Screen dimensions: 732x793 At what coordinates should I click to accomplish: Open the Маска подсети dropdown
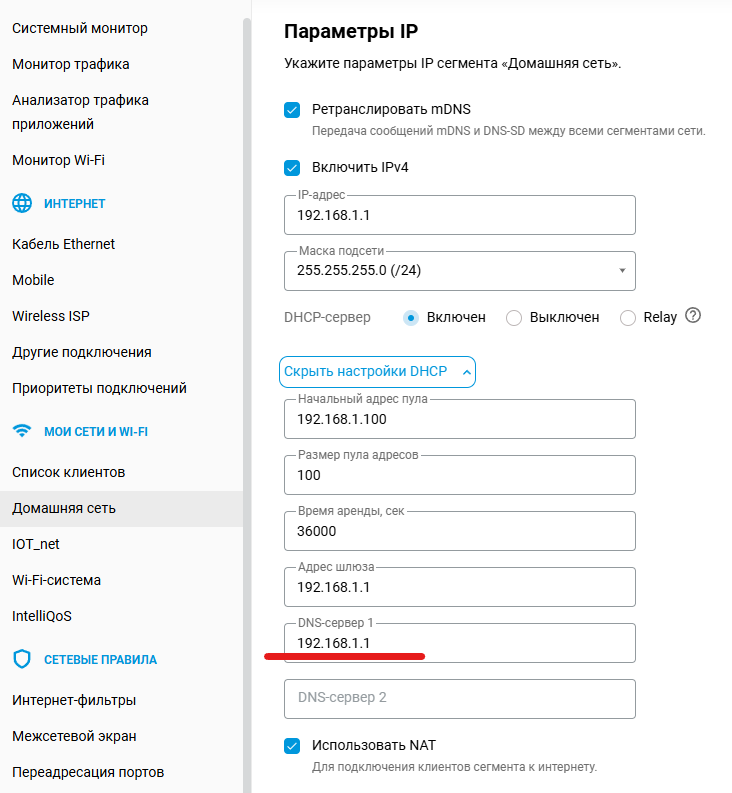click(460, 270)
